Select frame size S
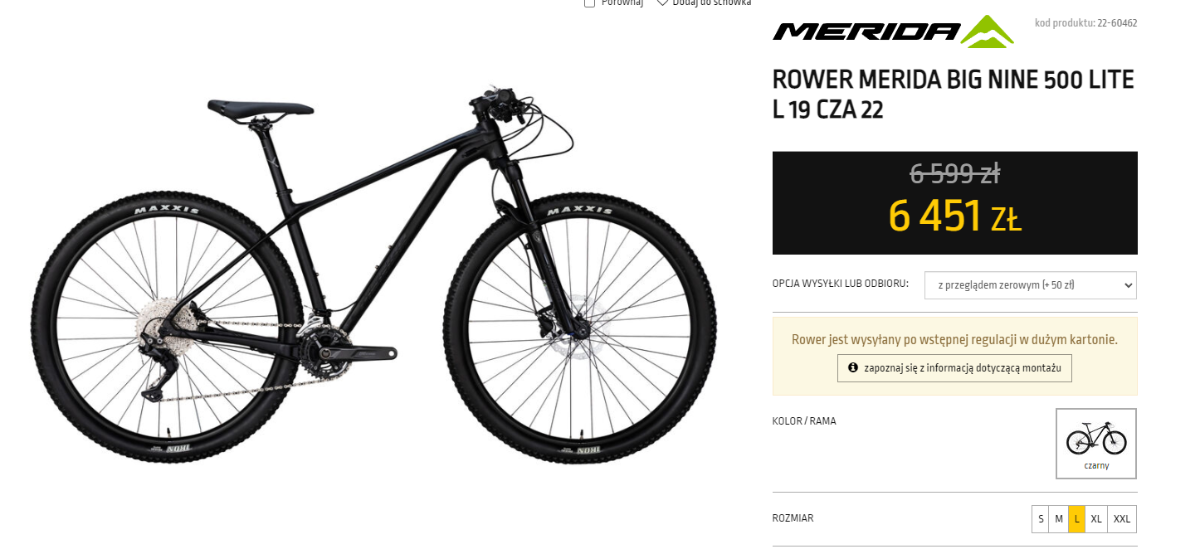Screen dimensions: 1200x549 tap(1041, 519)
